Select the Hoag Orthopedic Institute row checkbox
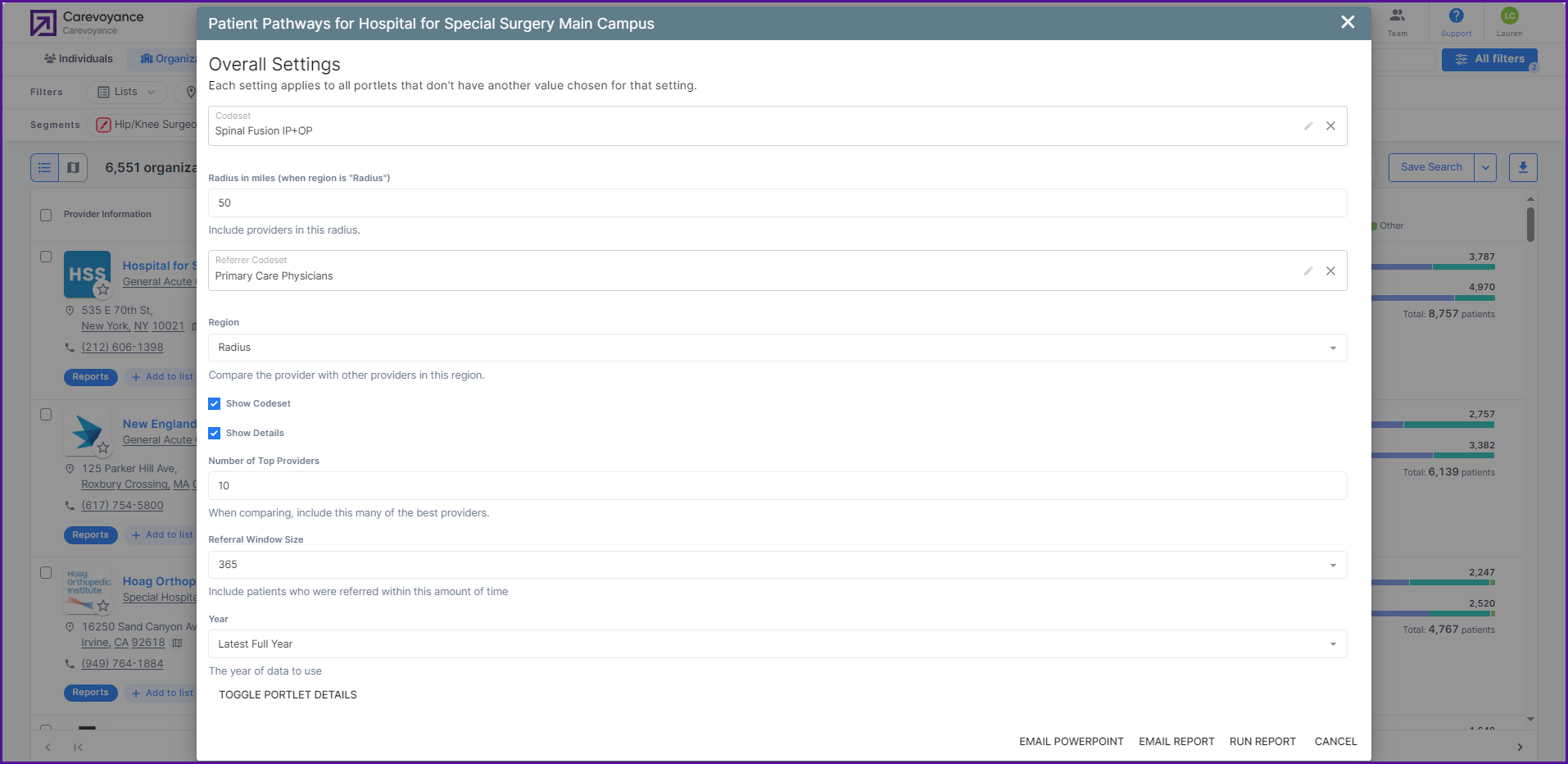Viewport: 1568px width, 764px height. click(x=46, y=574)
